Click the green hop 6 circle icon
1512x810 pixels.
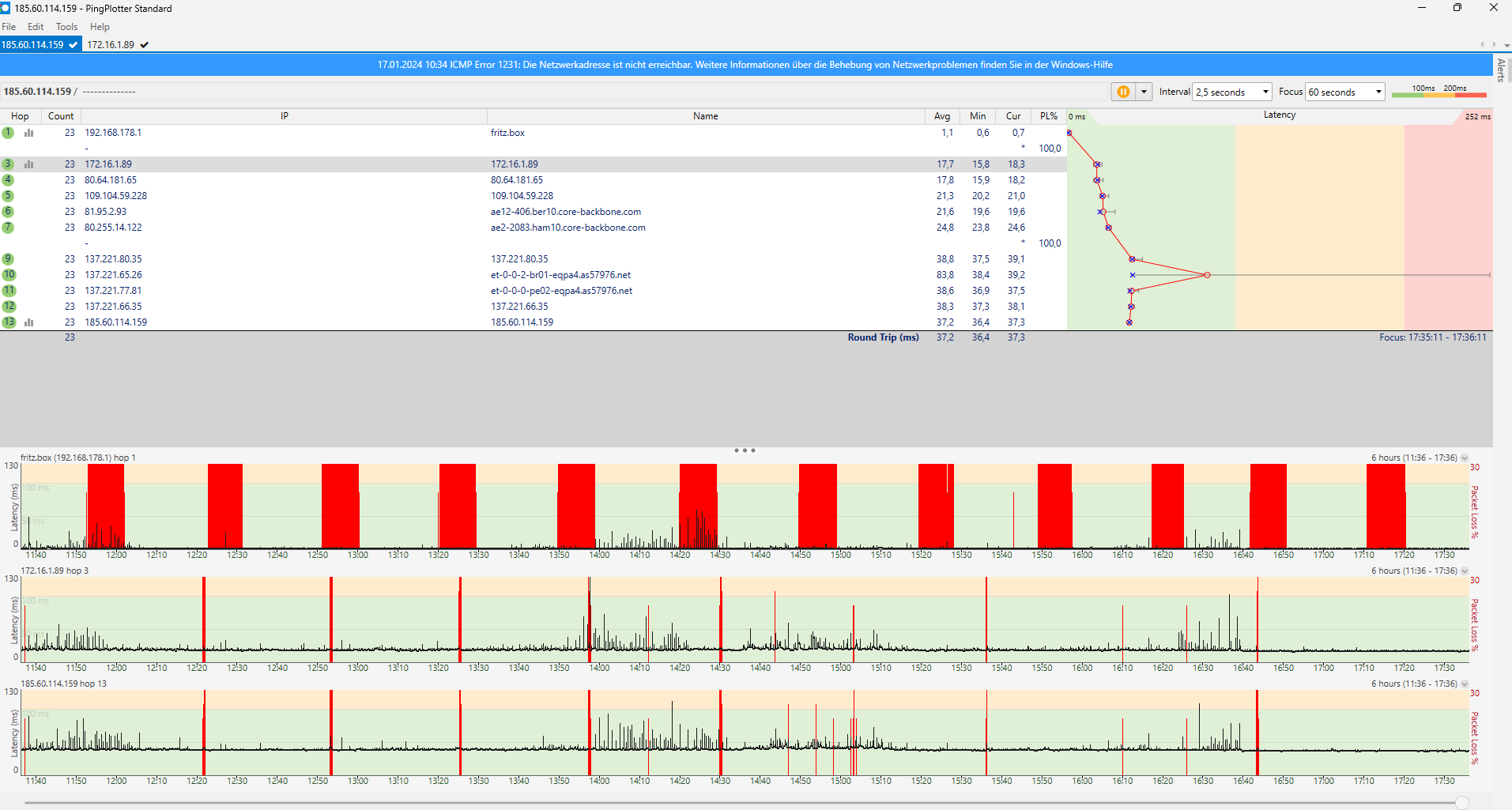pyautogui.click(x=8, y=212)
